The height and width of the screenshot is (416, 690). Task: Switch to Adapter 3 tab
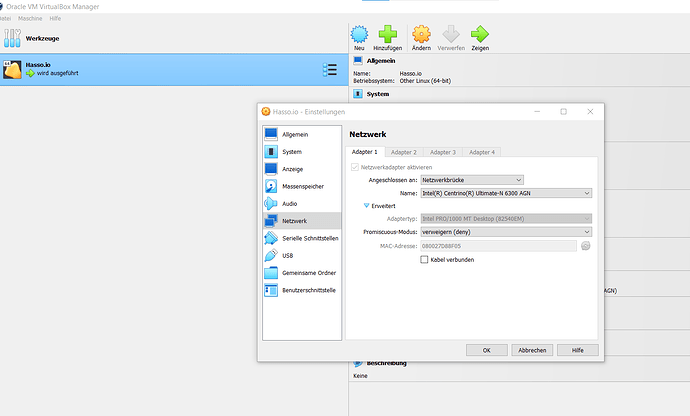(x=443, y=152)
